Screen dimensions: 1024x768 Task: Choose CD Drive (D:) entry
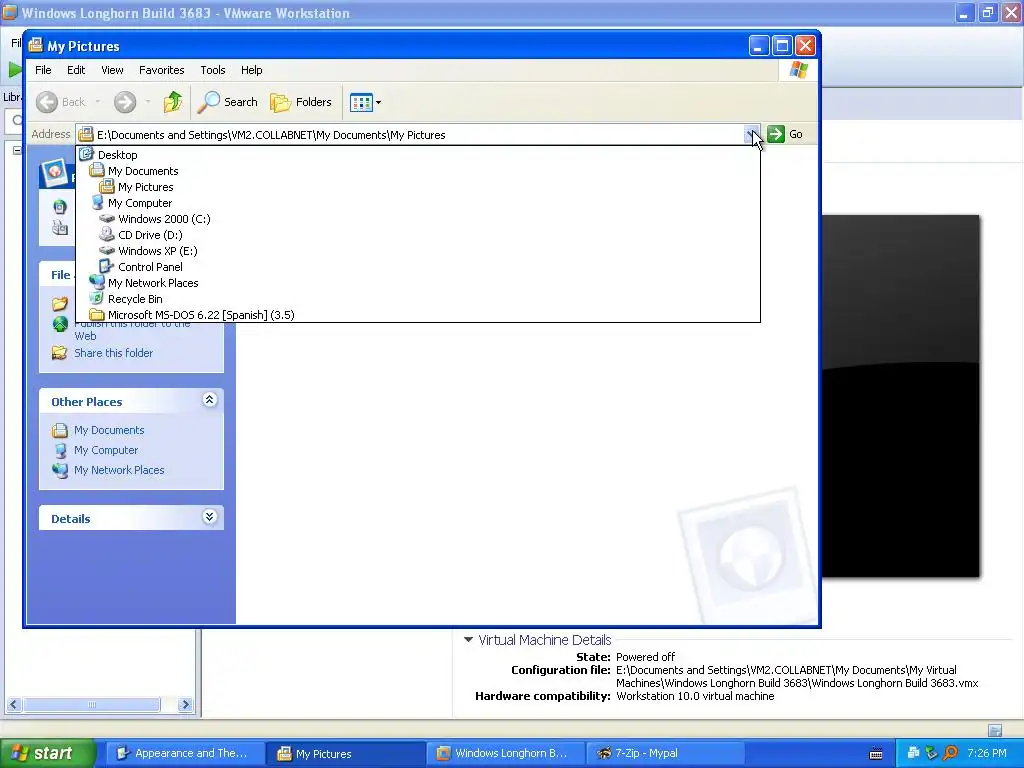[x=418, y=235]
